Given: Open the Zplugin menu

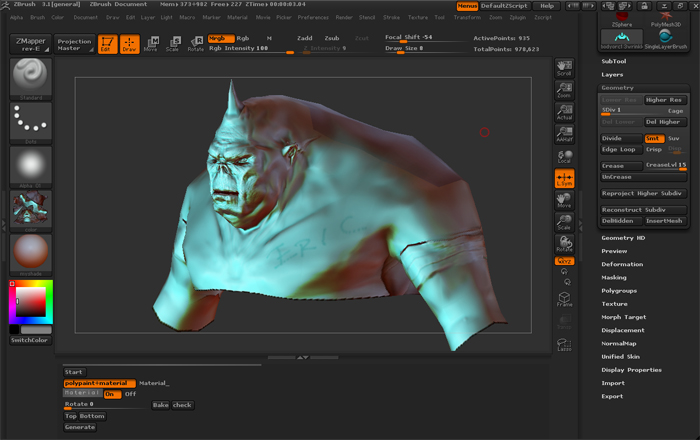Looking at the screenshot, I should tap(516, 17).
